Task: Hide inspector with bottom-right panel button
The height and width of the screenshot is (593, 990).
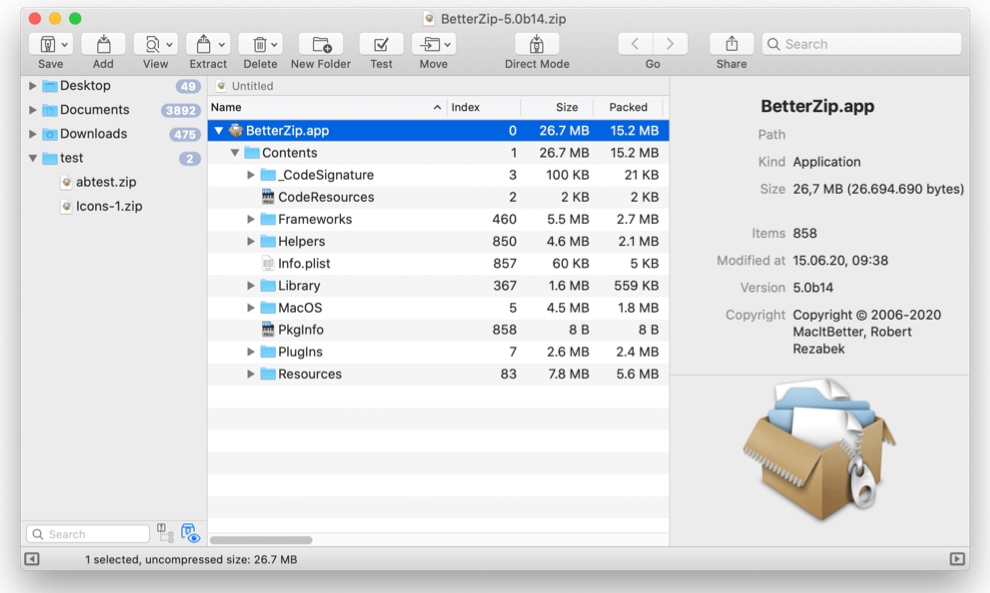Action: click(x=957, y=559)
